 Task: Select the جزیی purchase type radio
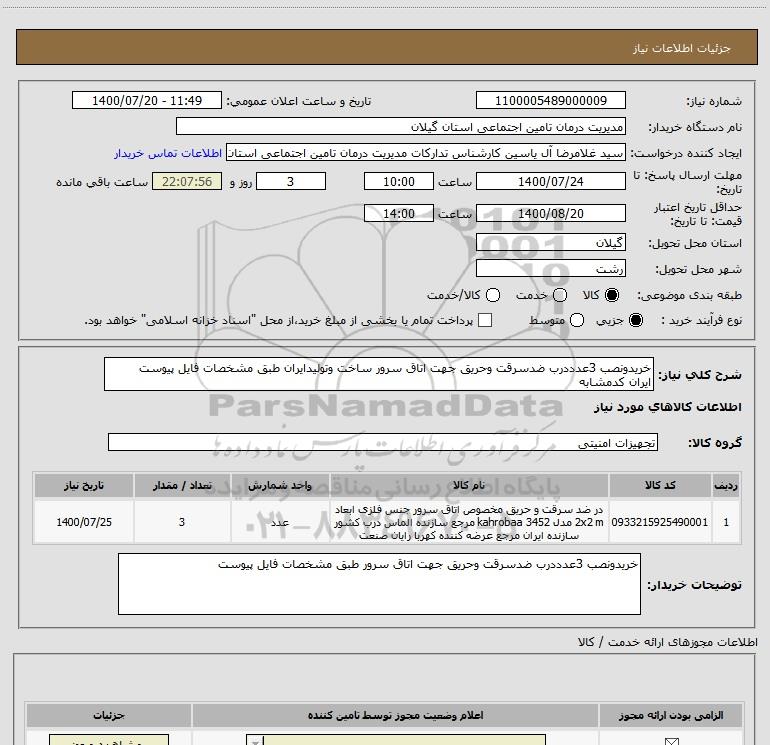tap(635, 320)
